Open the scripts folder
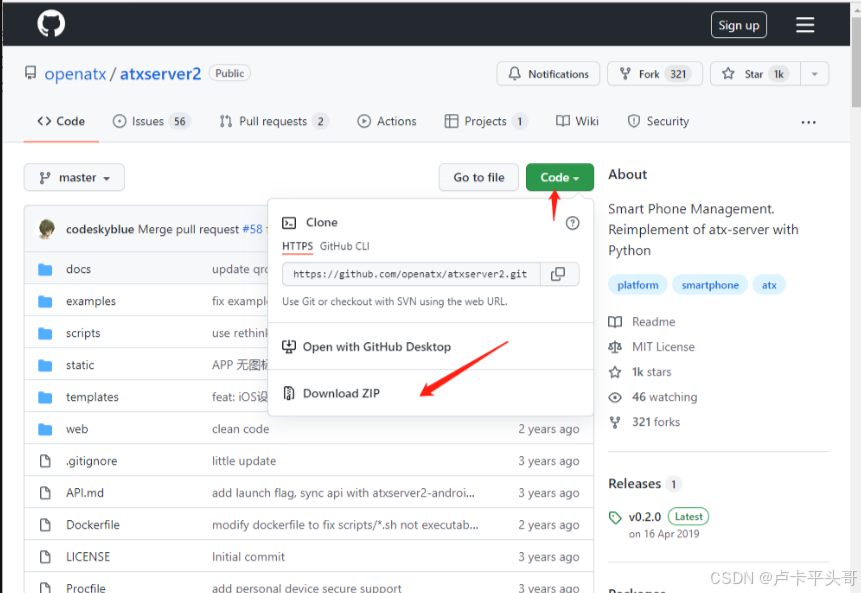The image size is (861, 593). point(83,333)
